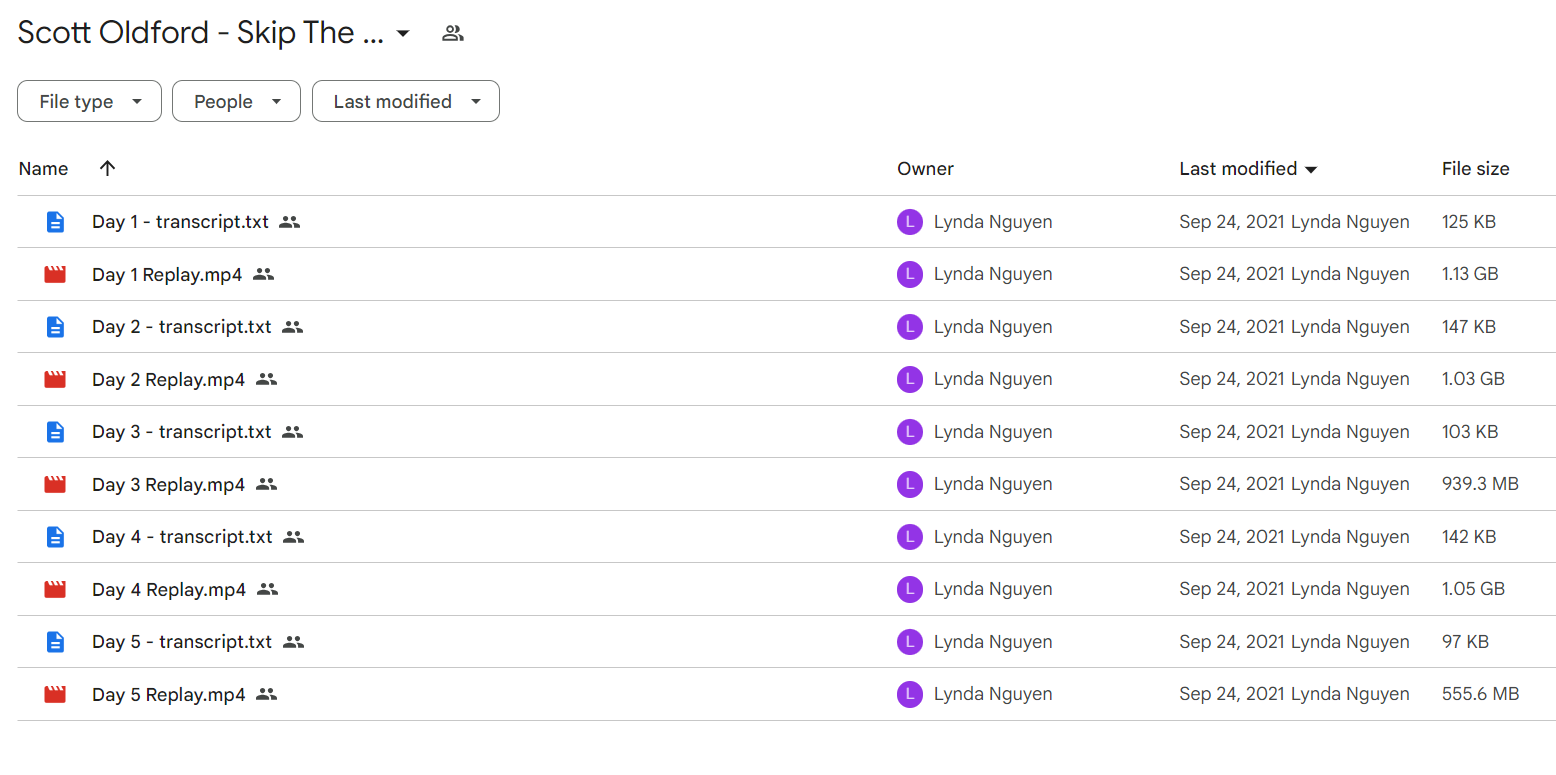Click the 939.3 MB file size value
The width and height of the screenshot is (1556, 775).
pos(1480,484)
